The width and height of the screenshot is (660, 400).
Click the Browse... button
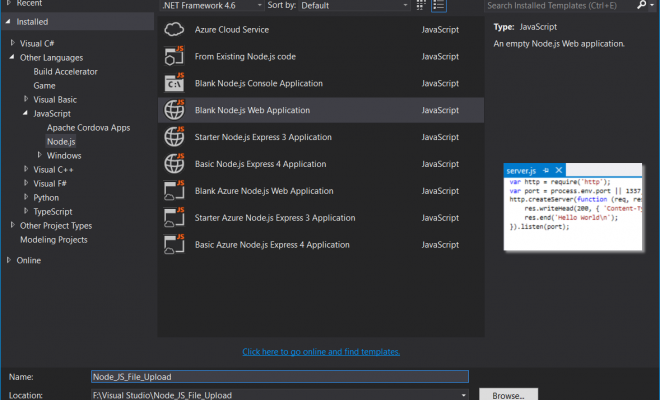pyautogui.click(x=508, y=395)
